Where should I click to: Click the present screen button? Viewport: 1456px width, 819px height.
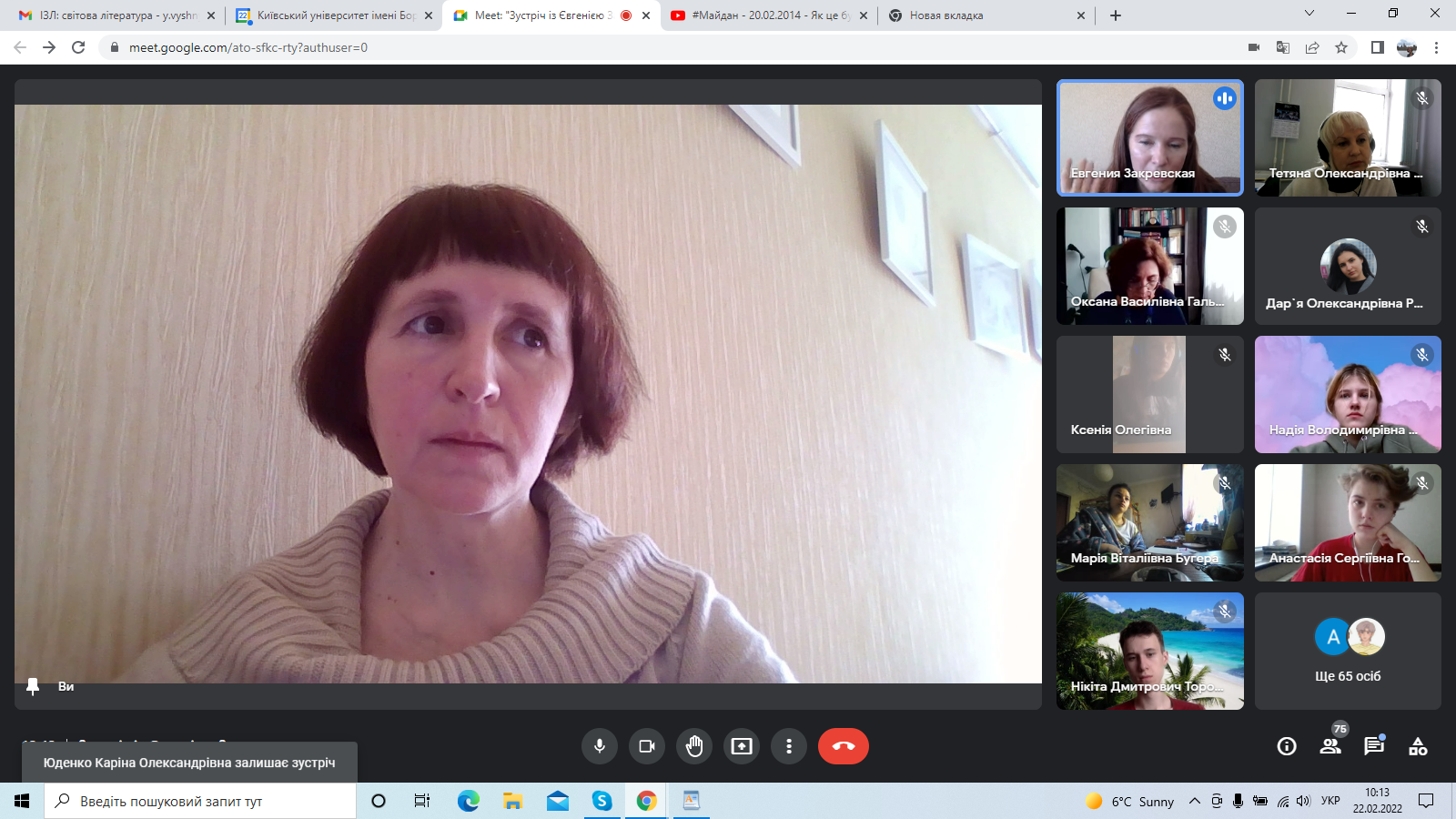pos(742,746)
